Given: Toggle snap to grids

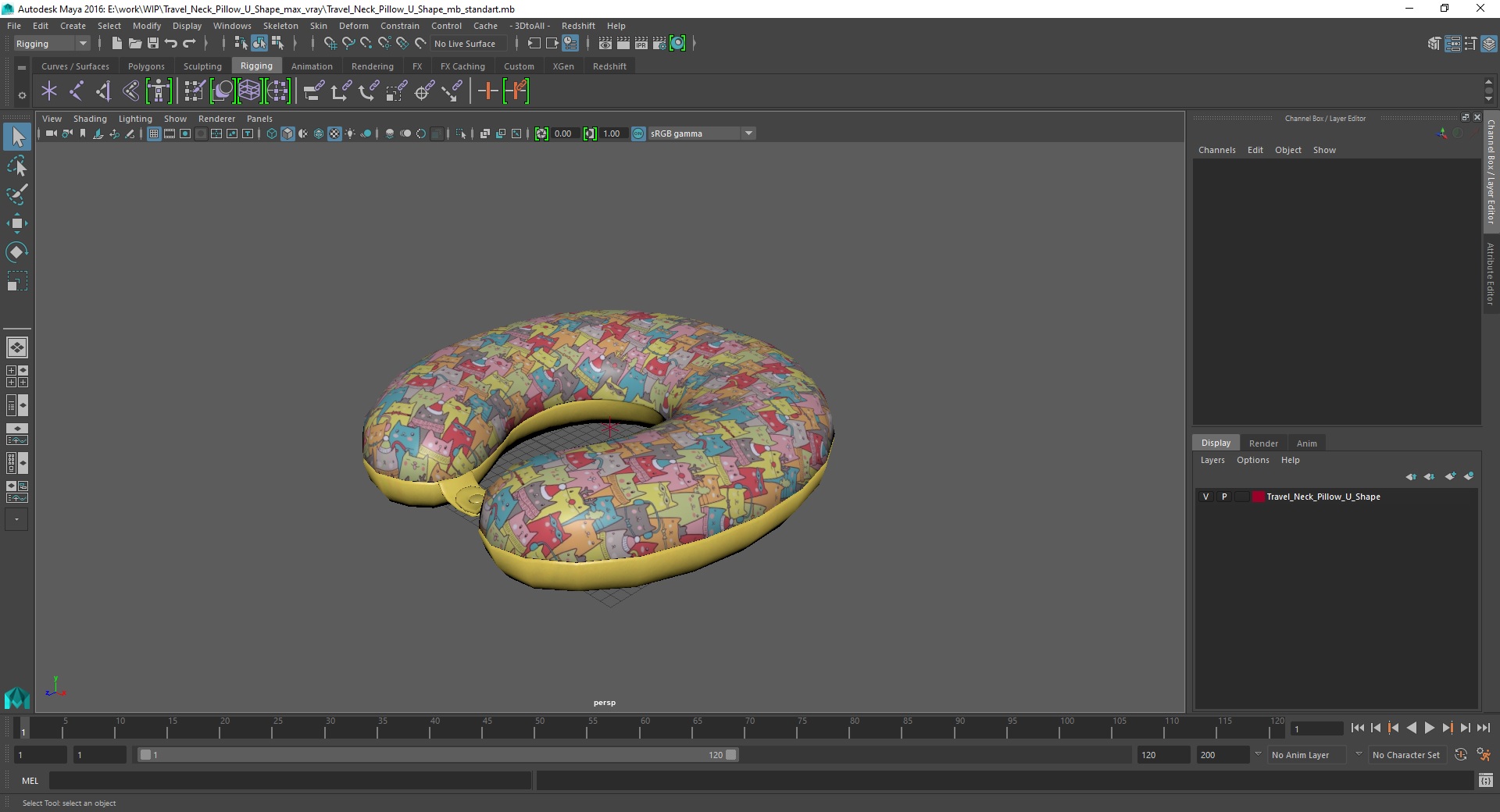Looking at the screenshot, I should coord(330,44).
